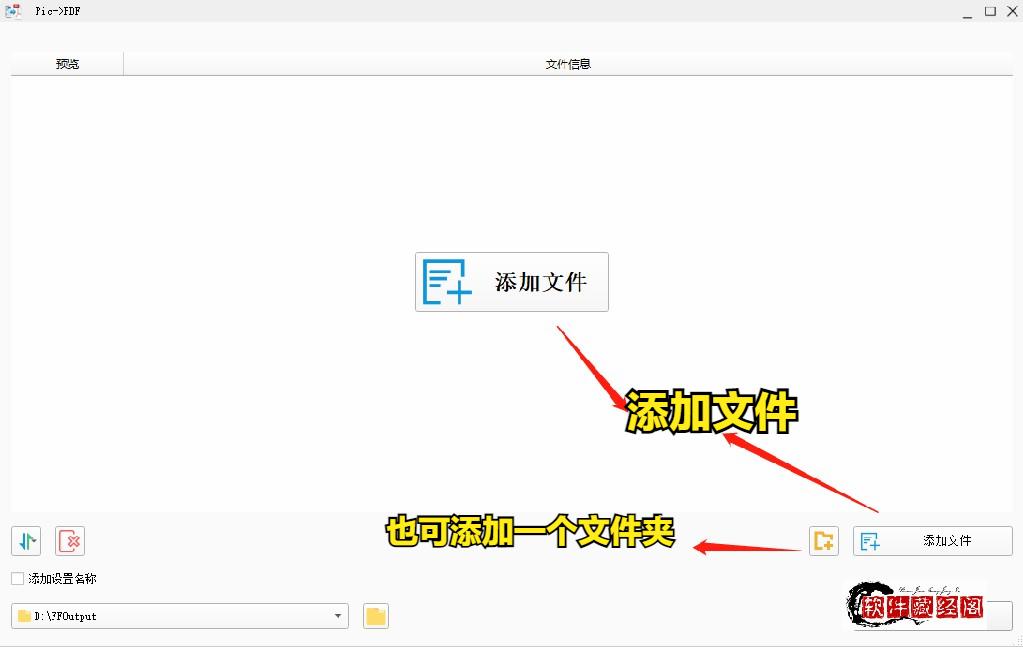Switch to the 预览 tab
Image resolution: width=1023 pixels, height=647 pixels.
[x=66, y=63]
